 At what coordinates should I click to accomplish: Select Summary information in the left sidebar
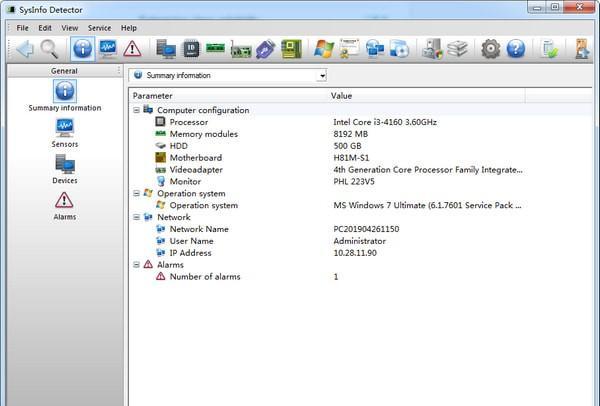click(x=65, y=96)
